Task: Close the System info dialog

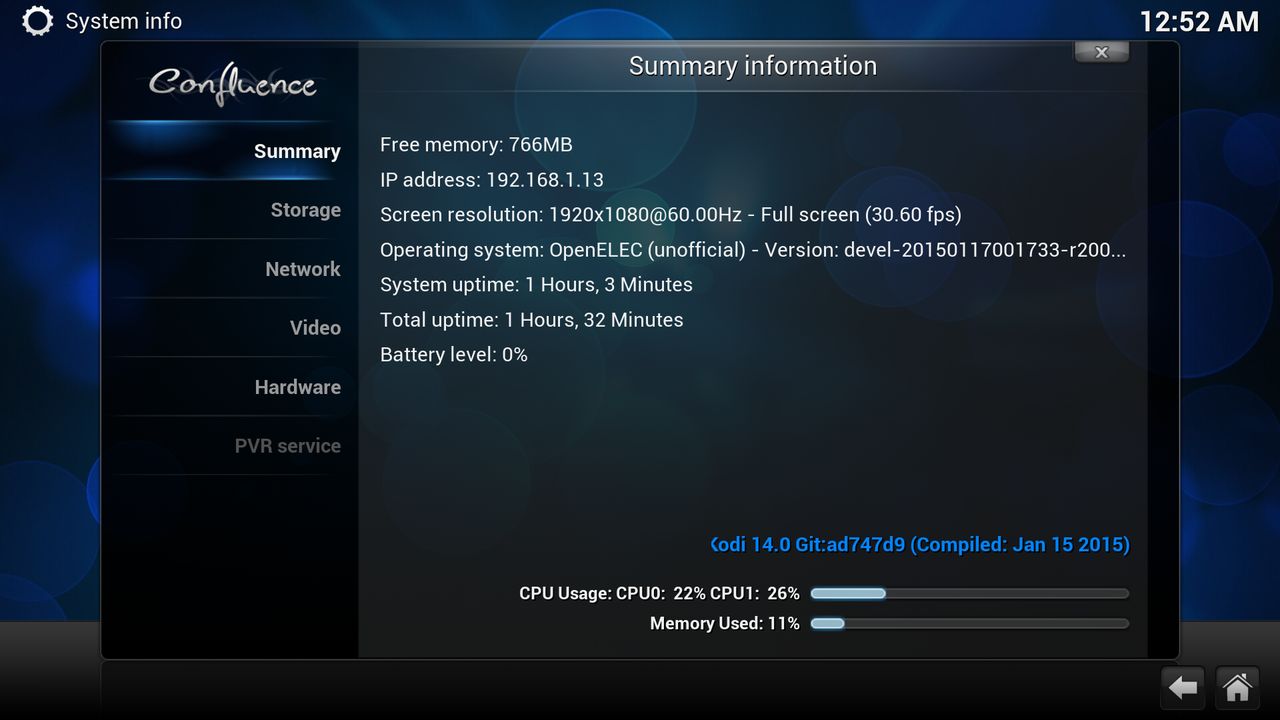Action: 1101,53
